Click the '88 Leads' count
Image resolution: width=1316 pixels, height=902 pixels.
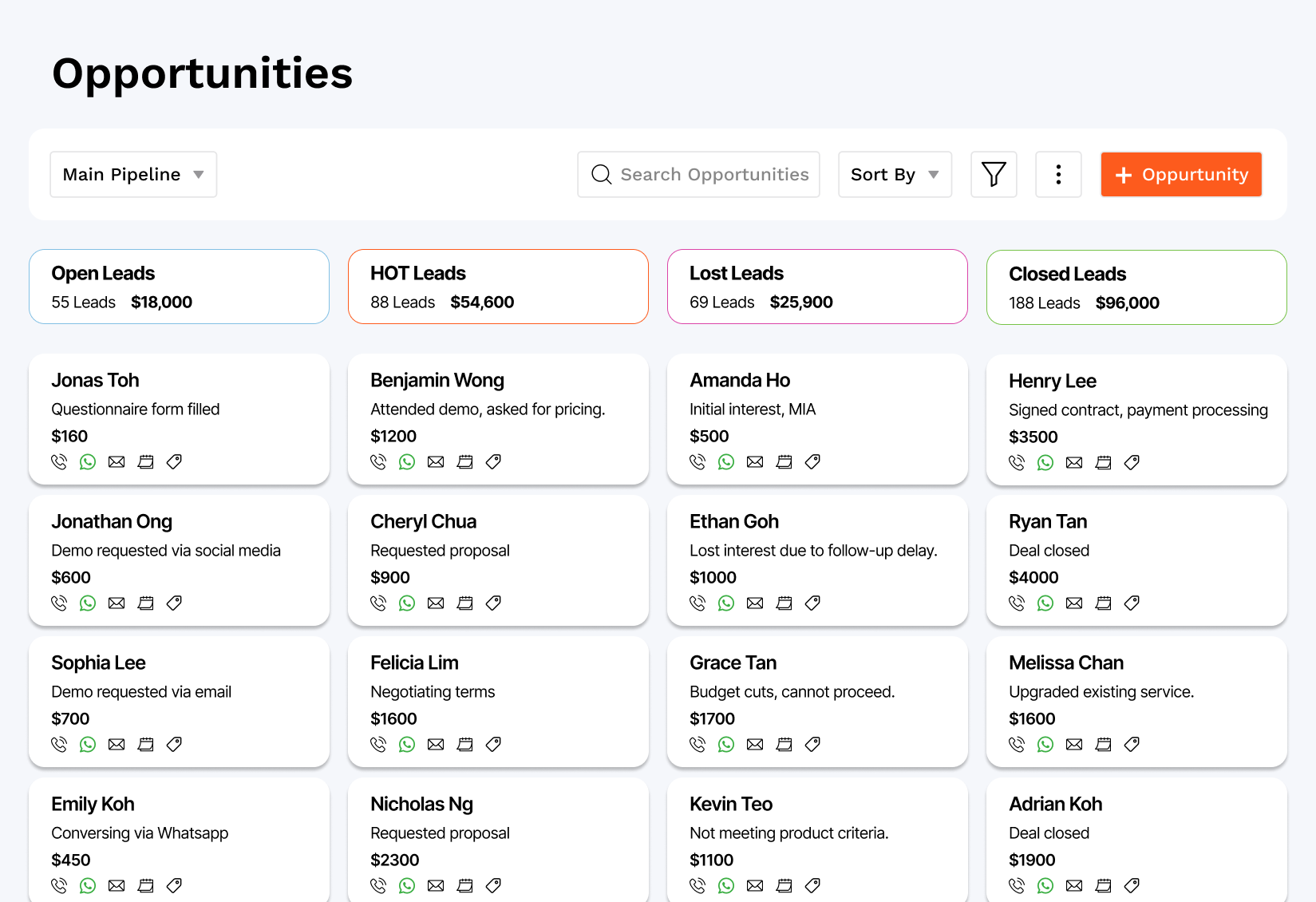pyautogui.click(x=402, y=302)
